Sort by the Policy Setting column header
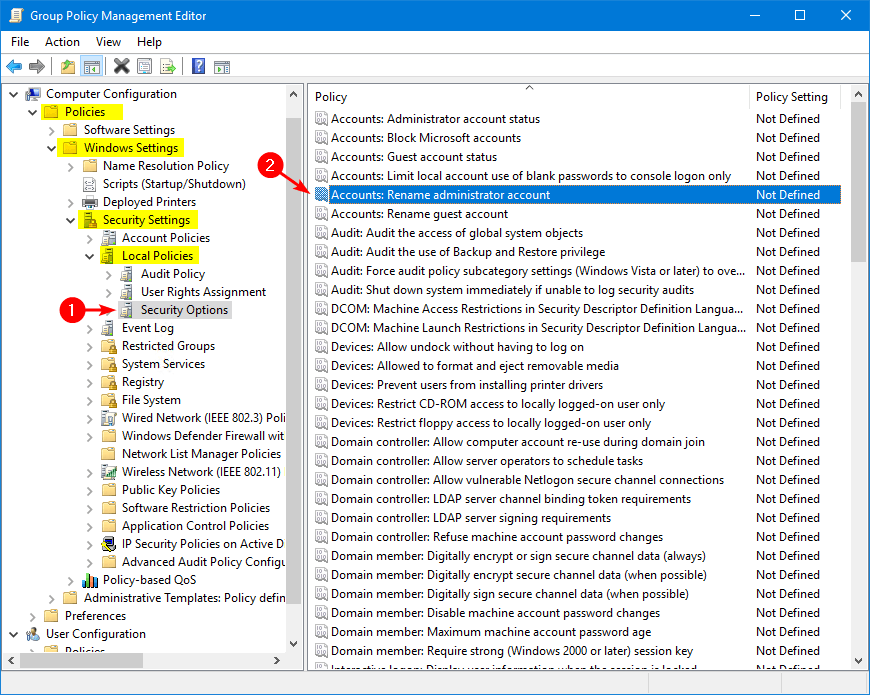Screen dimensions: 870x695 tap(791, 97)
